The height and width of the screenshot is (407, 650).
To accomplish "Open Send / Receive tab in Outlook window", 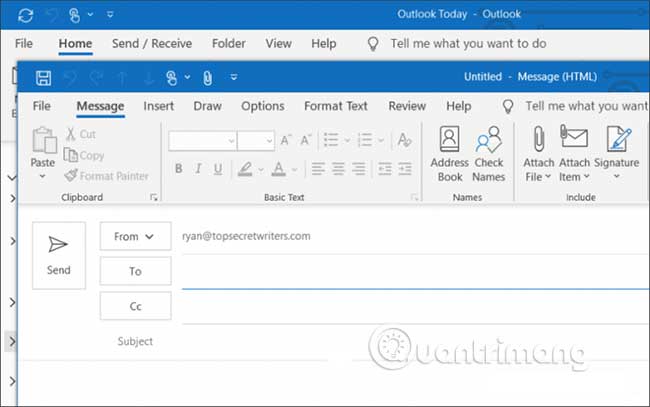I will (x=152, y=44).
